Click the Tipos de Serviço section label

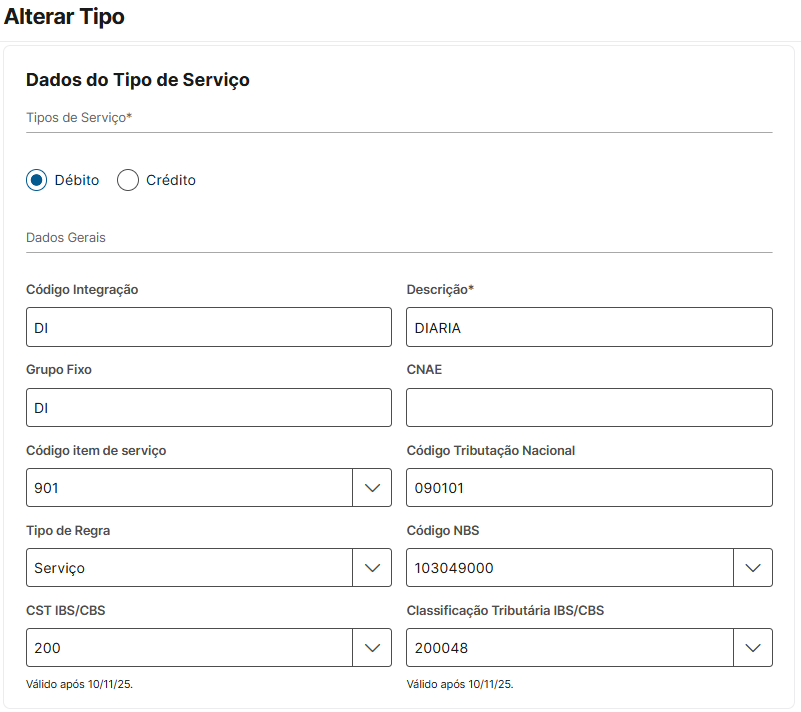tap(79, 118)
